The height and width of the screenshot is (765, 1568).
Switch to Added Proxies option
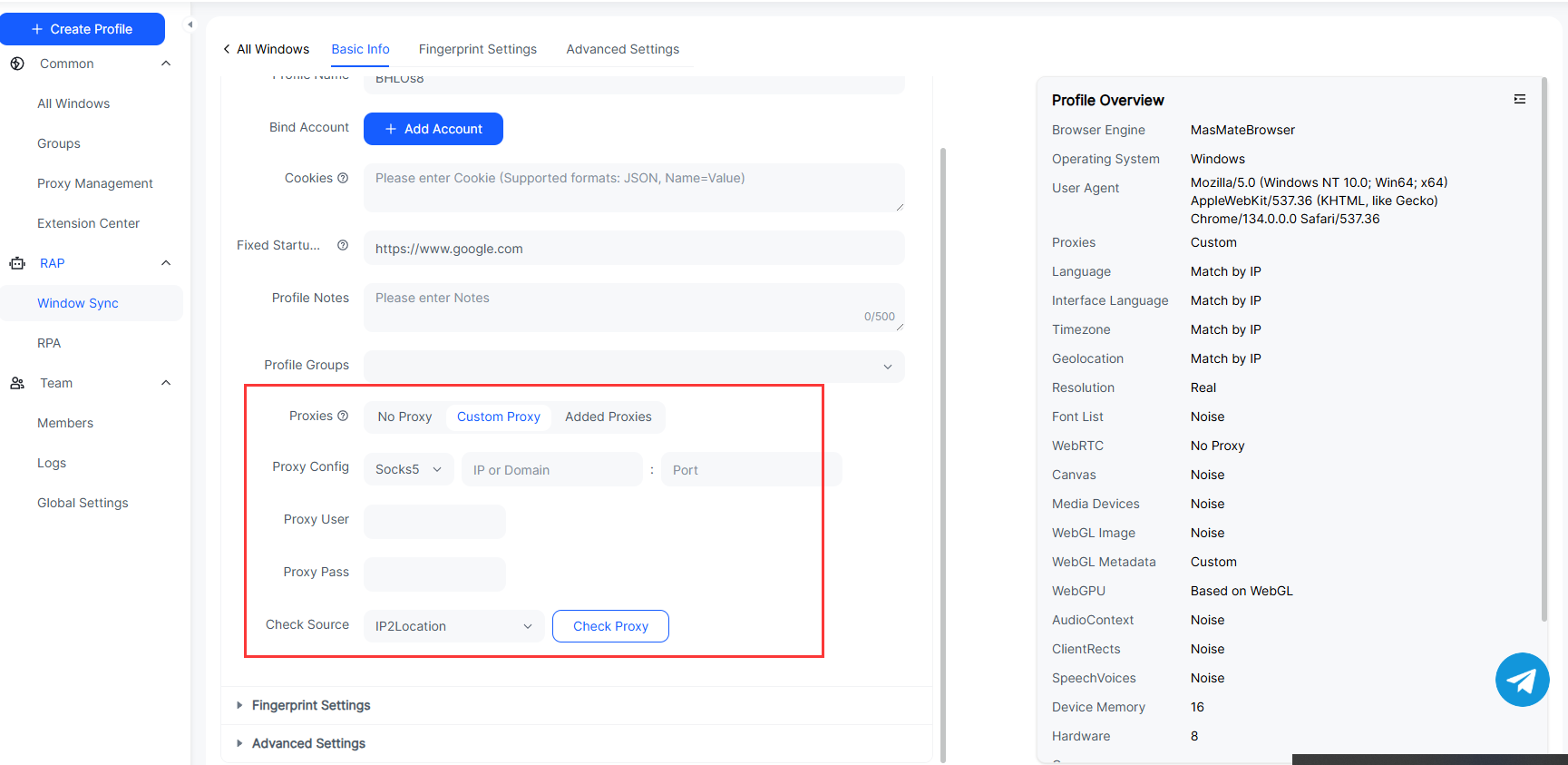click(608, 417)
